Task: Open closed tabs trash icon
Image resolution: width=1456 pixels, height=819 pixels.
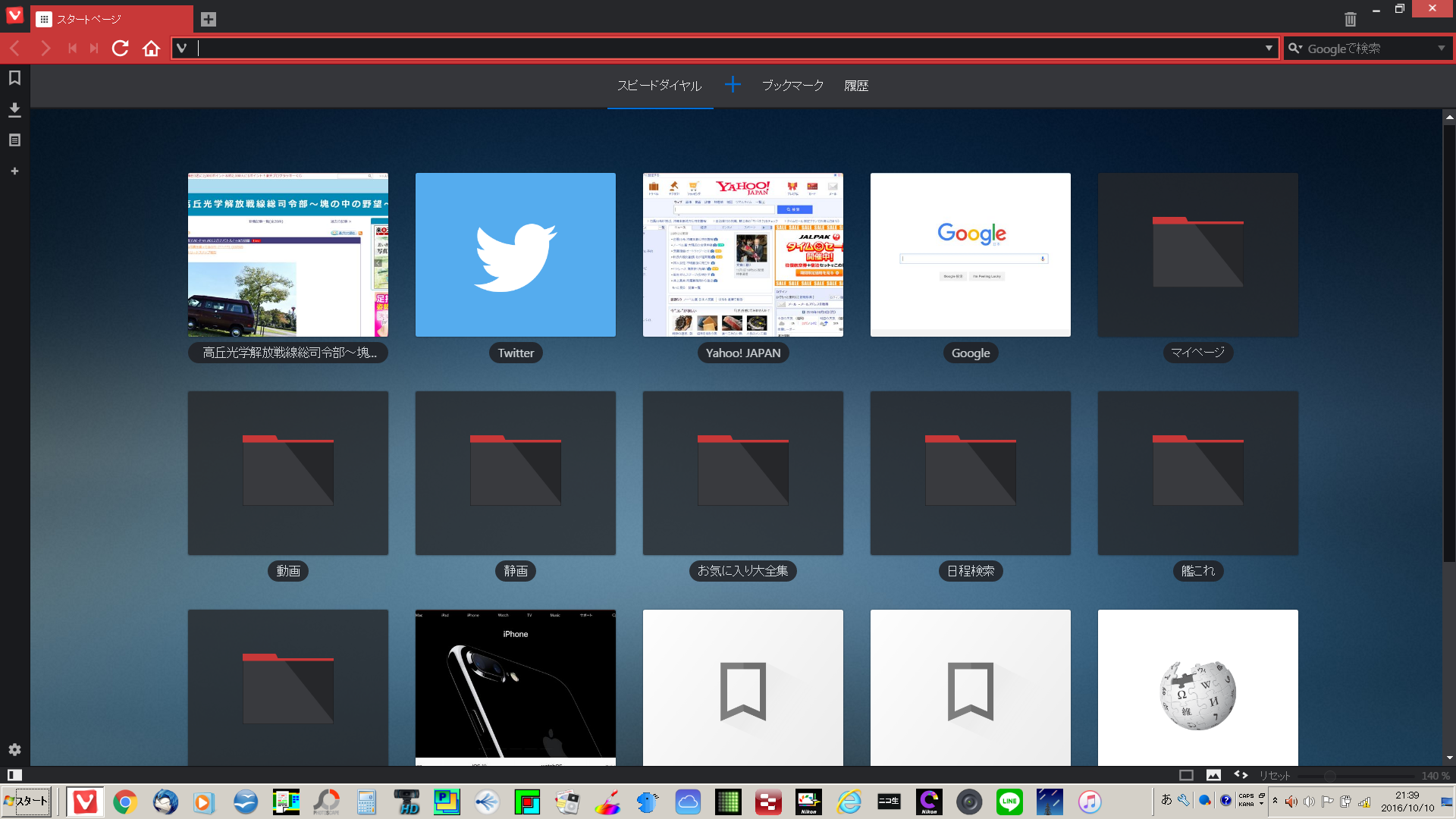Action: [x=1350, y=19]
